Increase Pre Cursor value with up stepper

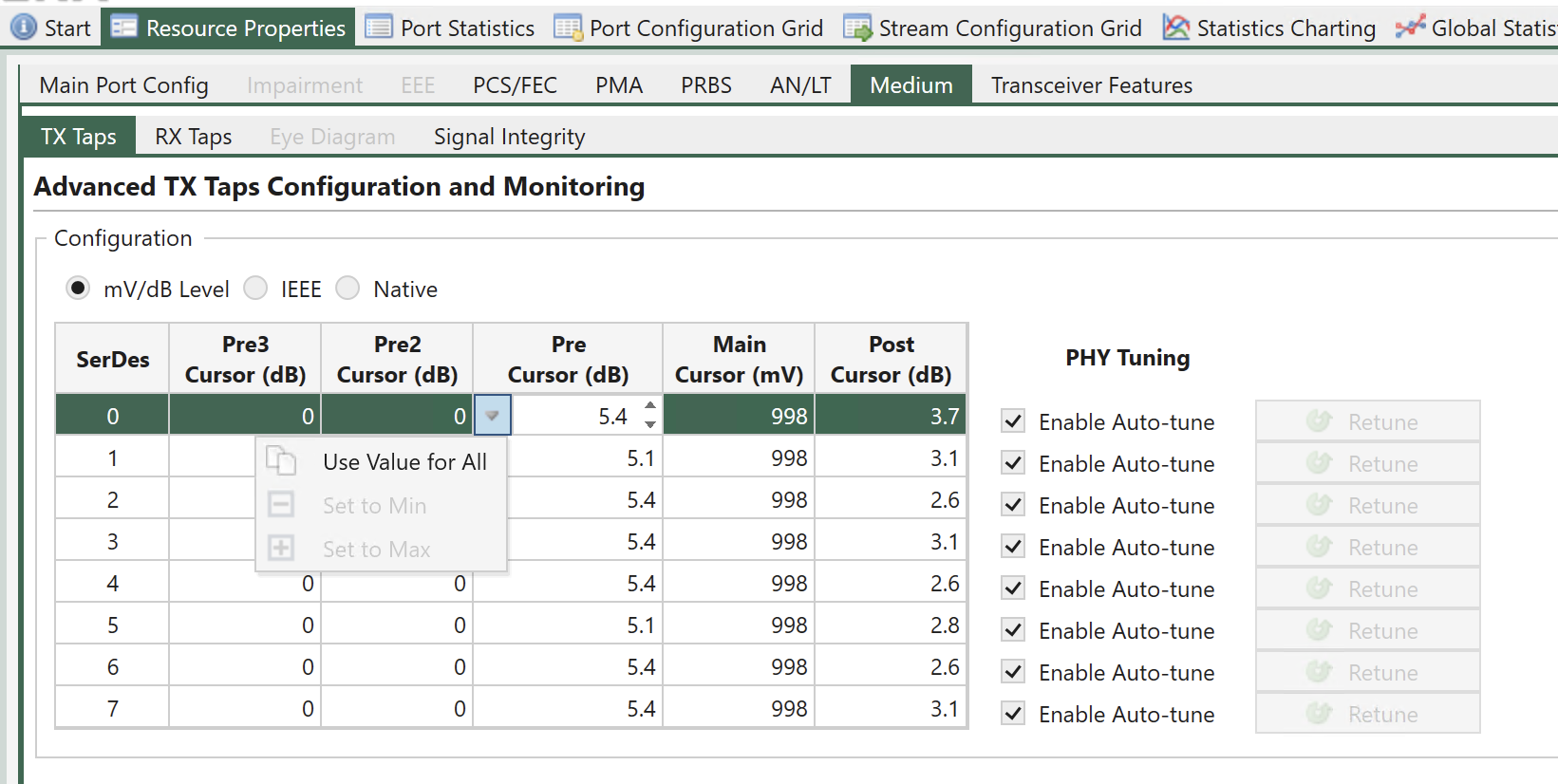tap(650, 406)
